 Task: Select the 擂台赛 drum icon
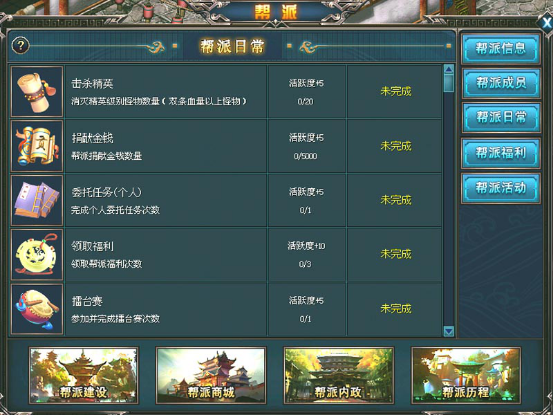click(37, 309)
